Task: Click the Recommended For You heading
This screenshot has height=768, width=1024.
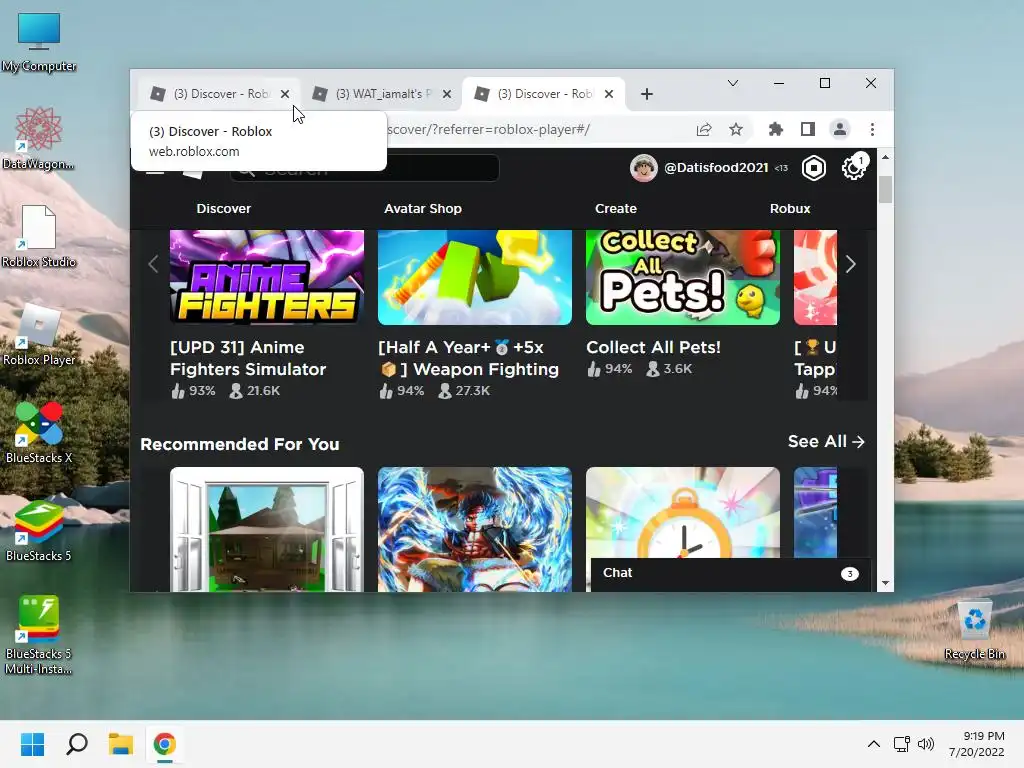Action: (240, 444)
